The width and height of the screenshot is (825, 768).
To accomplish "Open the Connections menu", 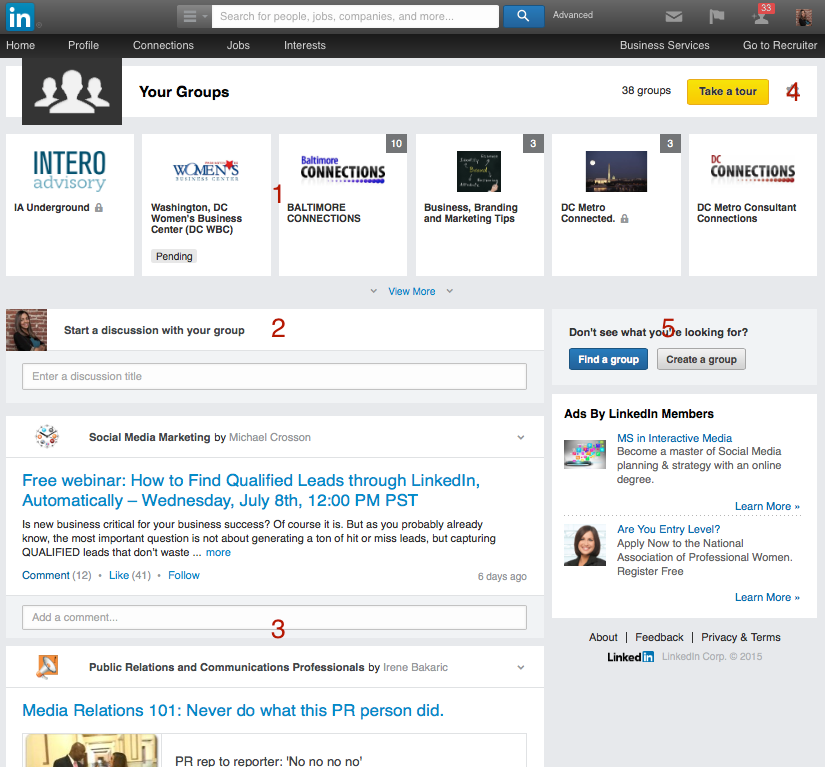I will [163, 45].
